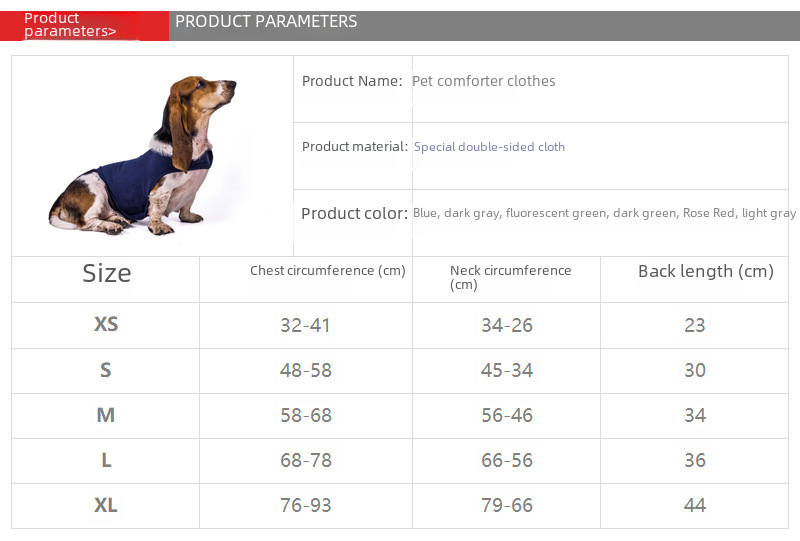Choose the L size row label
This screenshot has width=800, height=541.
(x=106, y=460)
